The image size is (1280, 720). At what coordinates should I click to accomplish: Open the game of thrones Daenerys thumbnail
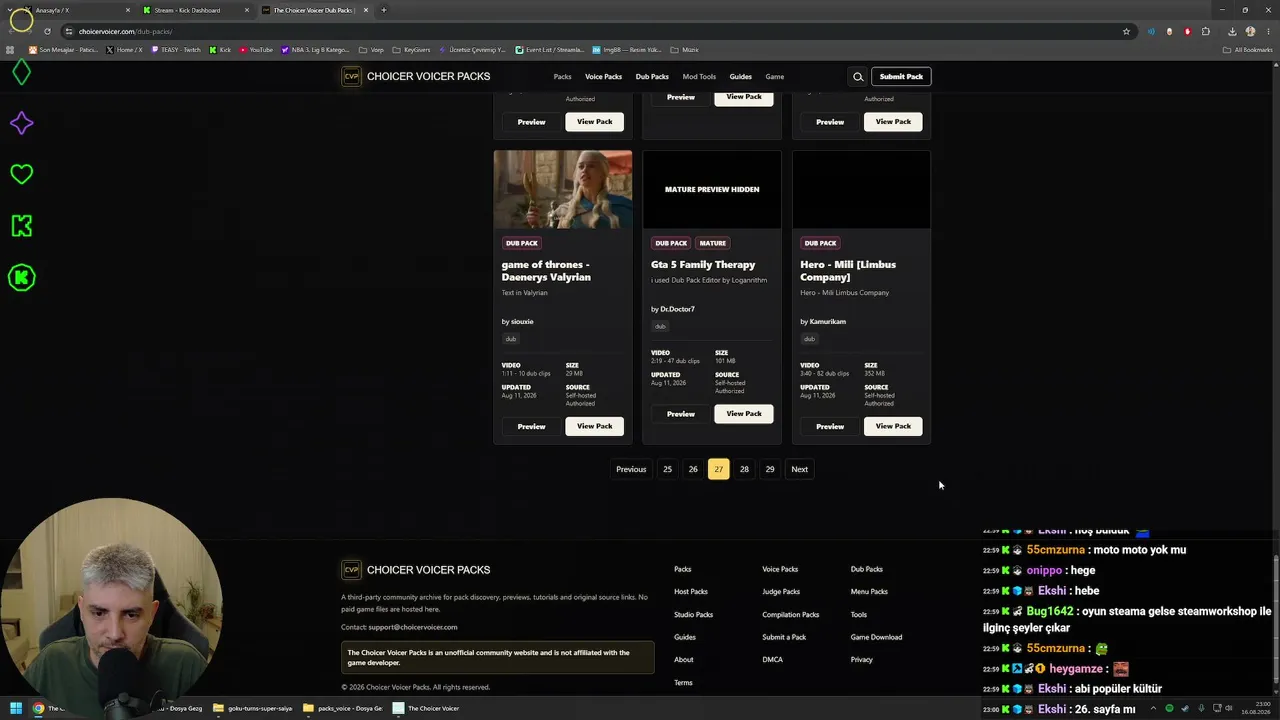(563, 189)
